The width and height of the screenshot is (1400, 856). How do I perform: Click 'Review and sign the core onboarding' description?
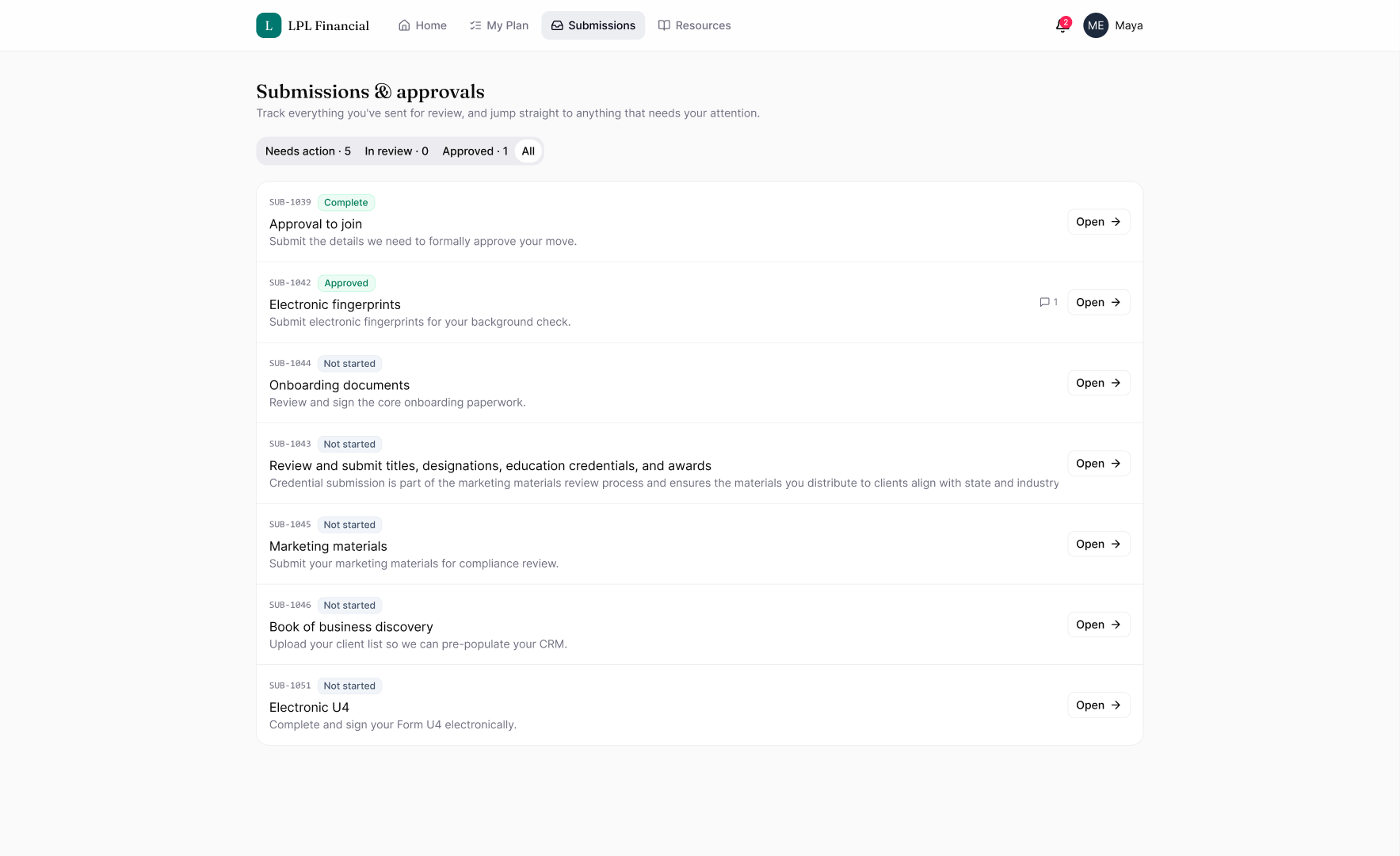[x=398, y=403]
